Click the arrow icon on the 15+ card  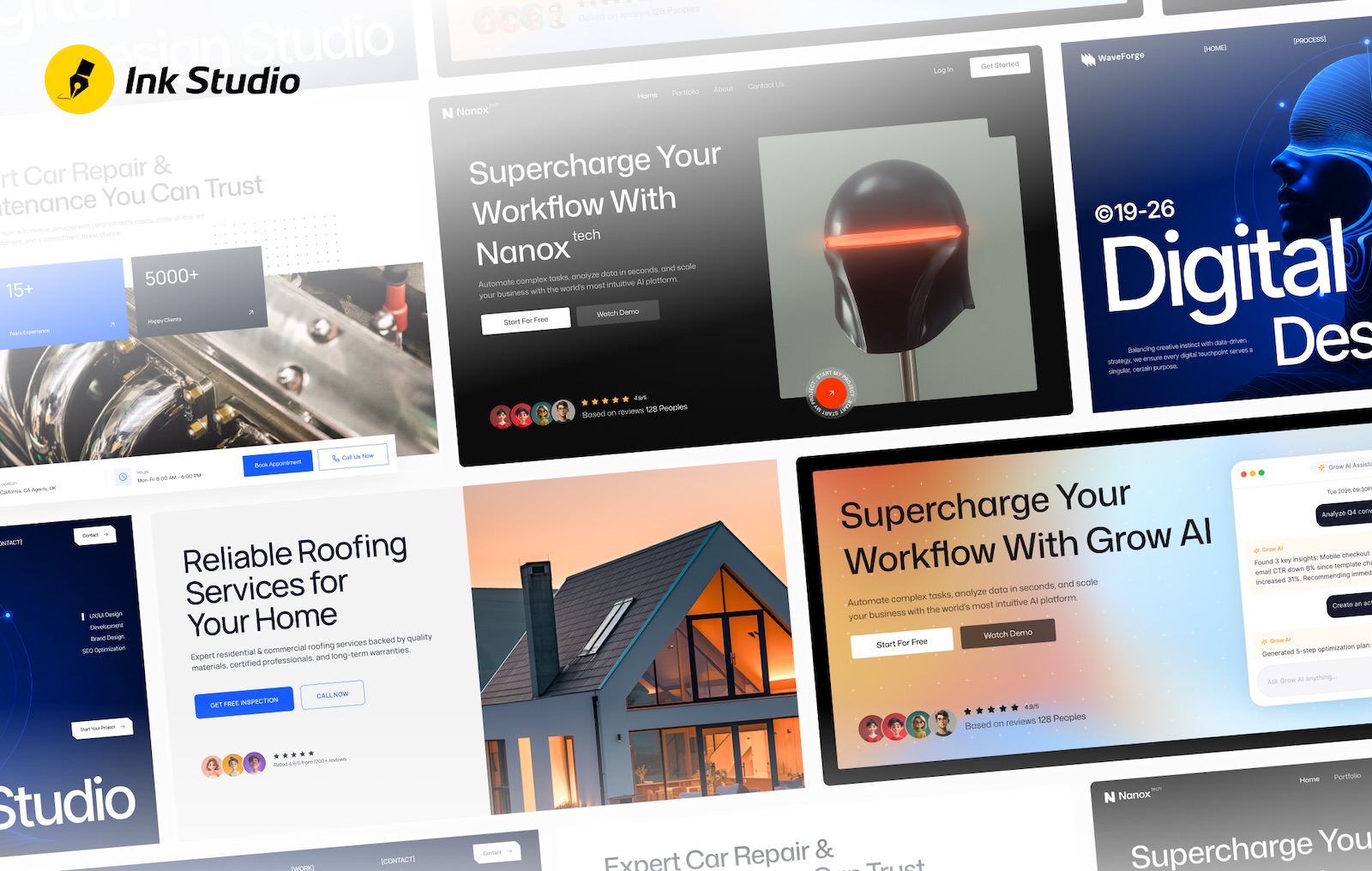coord(112,324)
